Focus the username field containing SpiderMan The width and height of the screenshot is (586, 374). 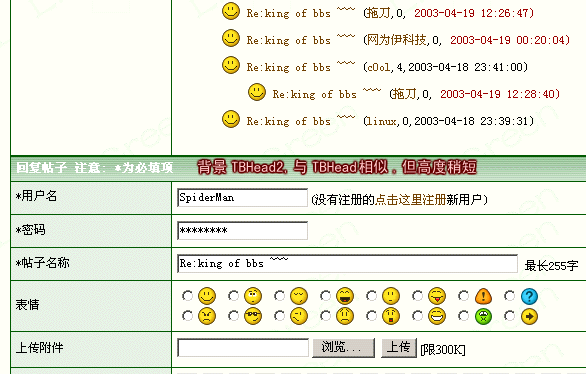click(243, 198)
